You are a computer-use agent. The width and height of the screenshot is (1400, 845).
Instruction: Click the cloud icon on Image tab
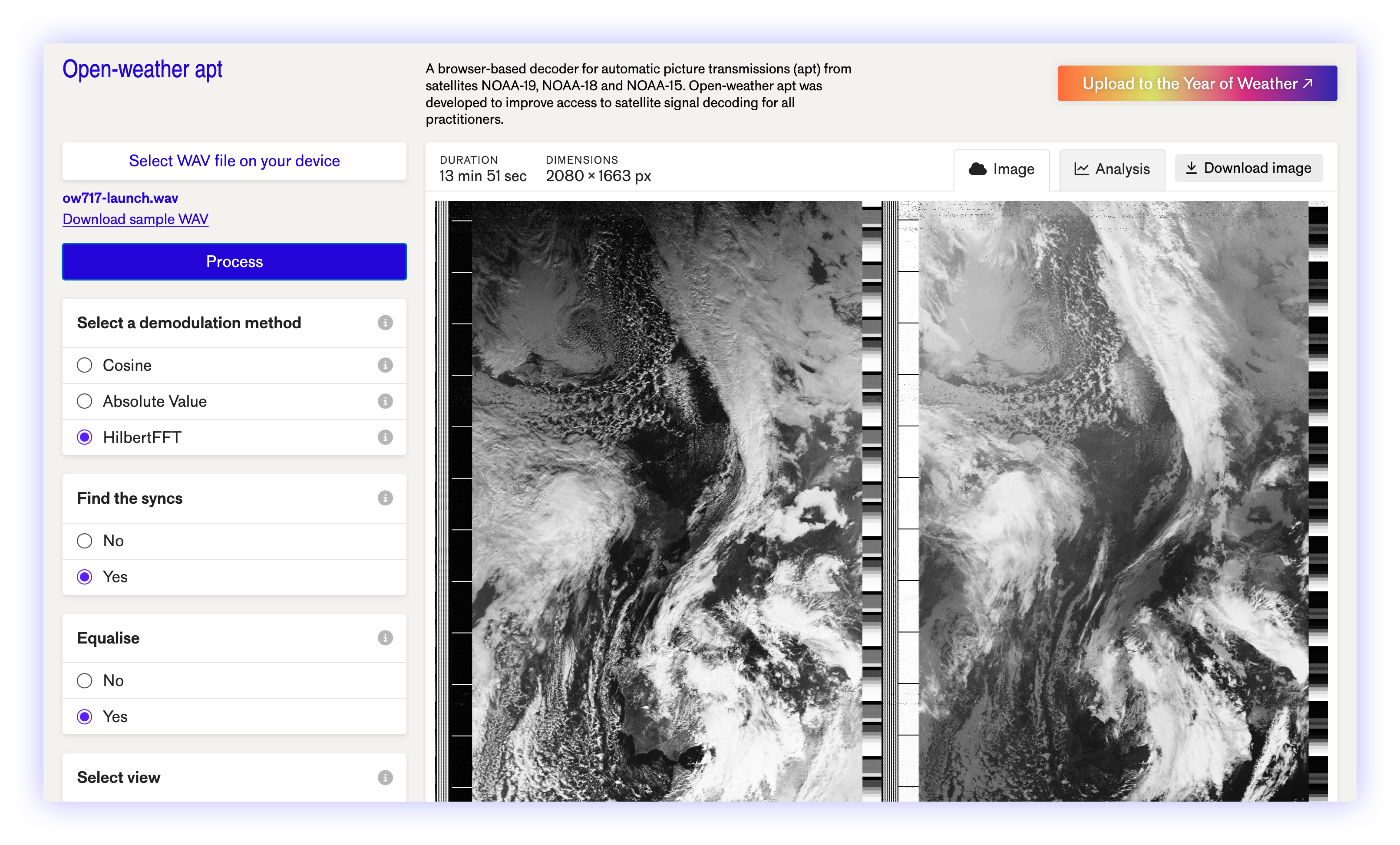click(x=977, y=169)
